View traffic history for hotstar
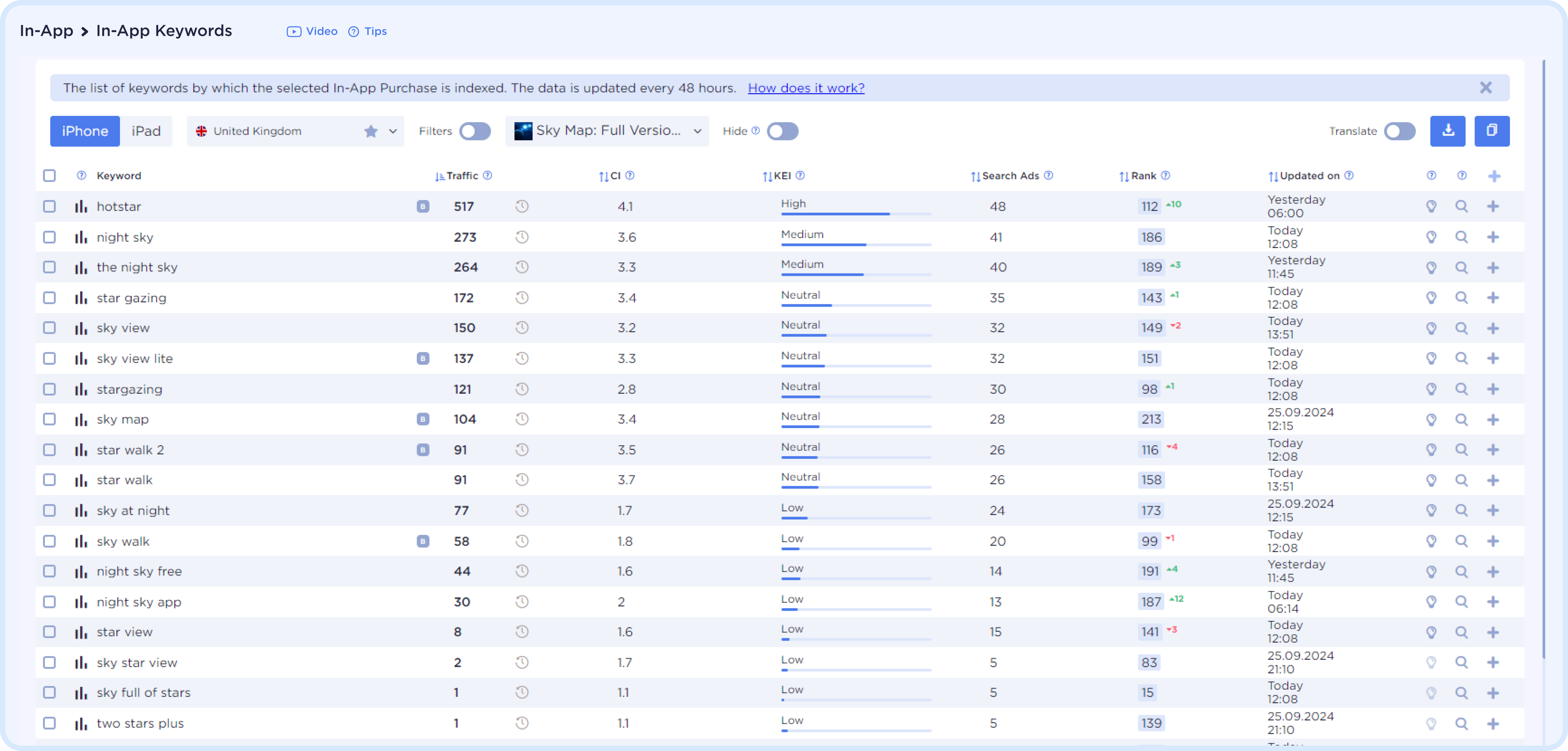 coord(522,206)
